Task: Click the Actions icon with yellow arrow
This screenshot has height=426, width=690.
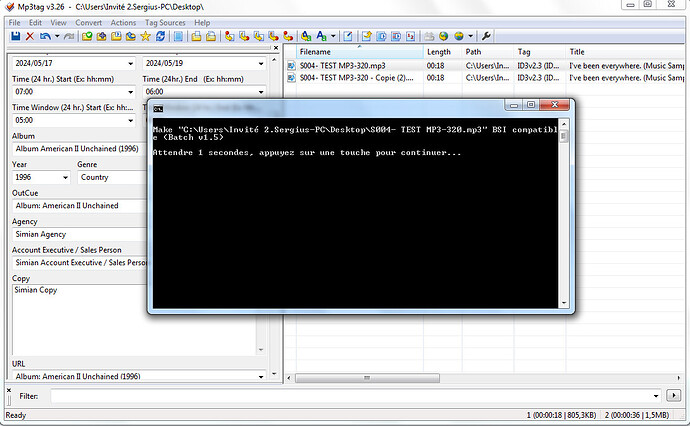Action: pyautogui.click(x=306, y=36)
